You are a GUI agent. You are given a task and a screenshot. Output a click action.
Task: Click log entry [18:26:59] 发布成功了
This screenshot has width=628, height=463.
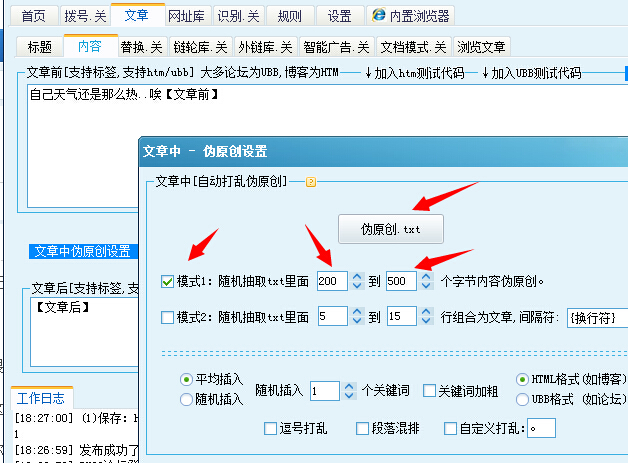(x=76, y=450)
